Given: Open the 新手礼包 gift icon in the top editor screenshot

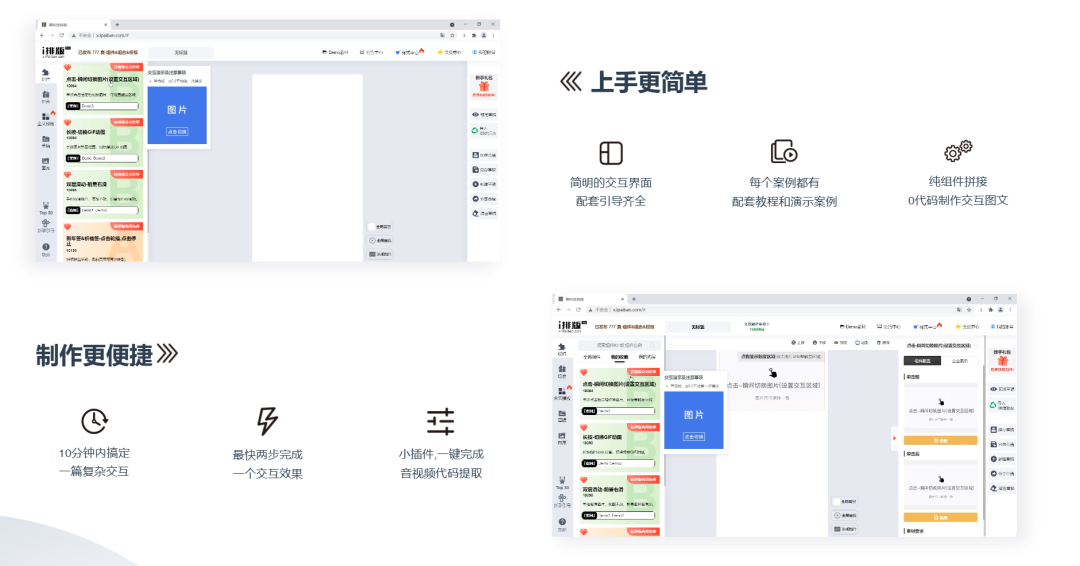Looking at the screenshot, I should tap(484, 88).
